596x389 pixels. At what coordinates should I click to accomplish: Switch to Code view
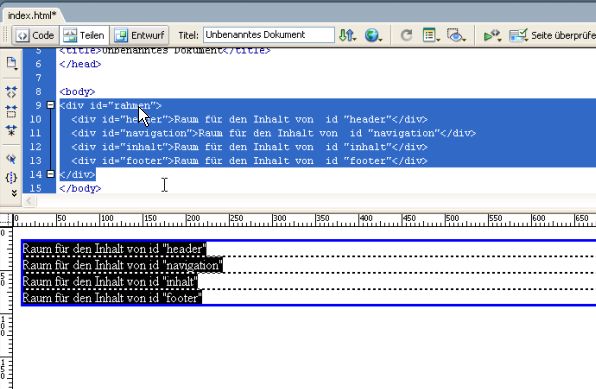click(36, 35)
